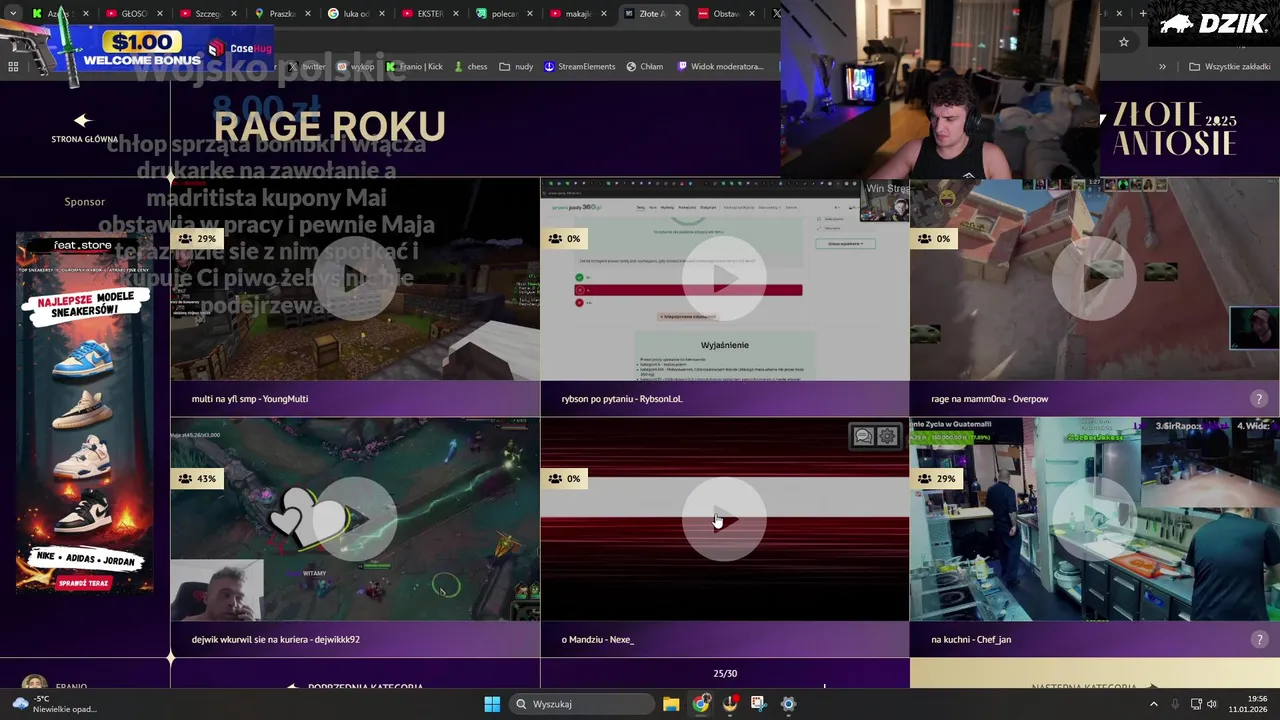
Task: Close the 'Złote A' active tab
Action: (x=678, y=14)
